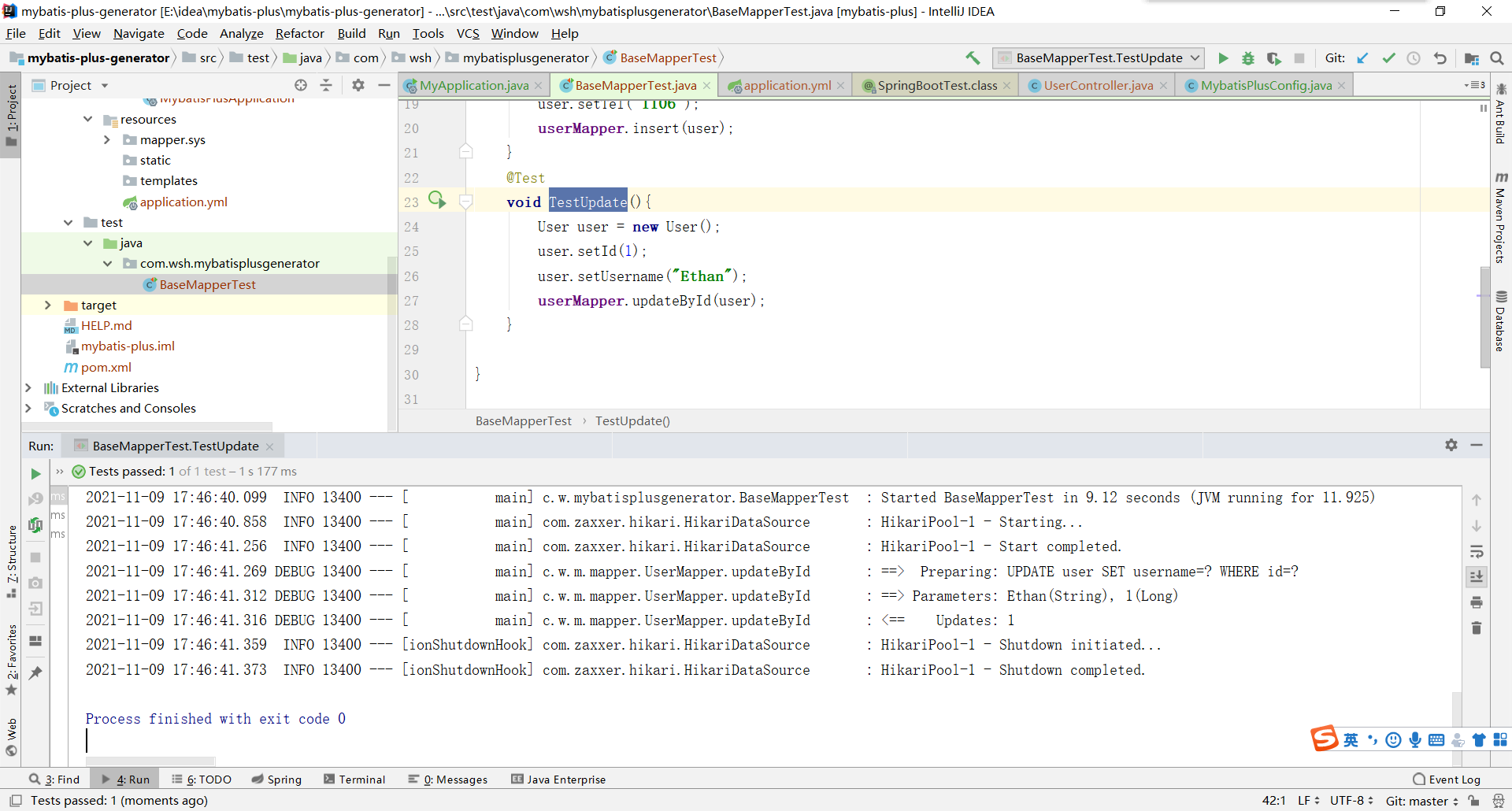
Task: Toggle soft-wrap in console
Action: click(x=1477, y=551)
